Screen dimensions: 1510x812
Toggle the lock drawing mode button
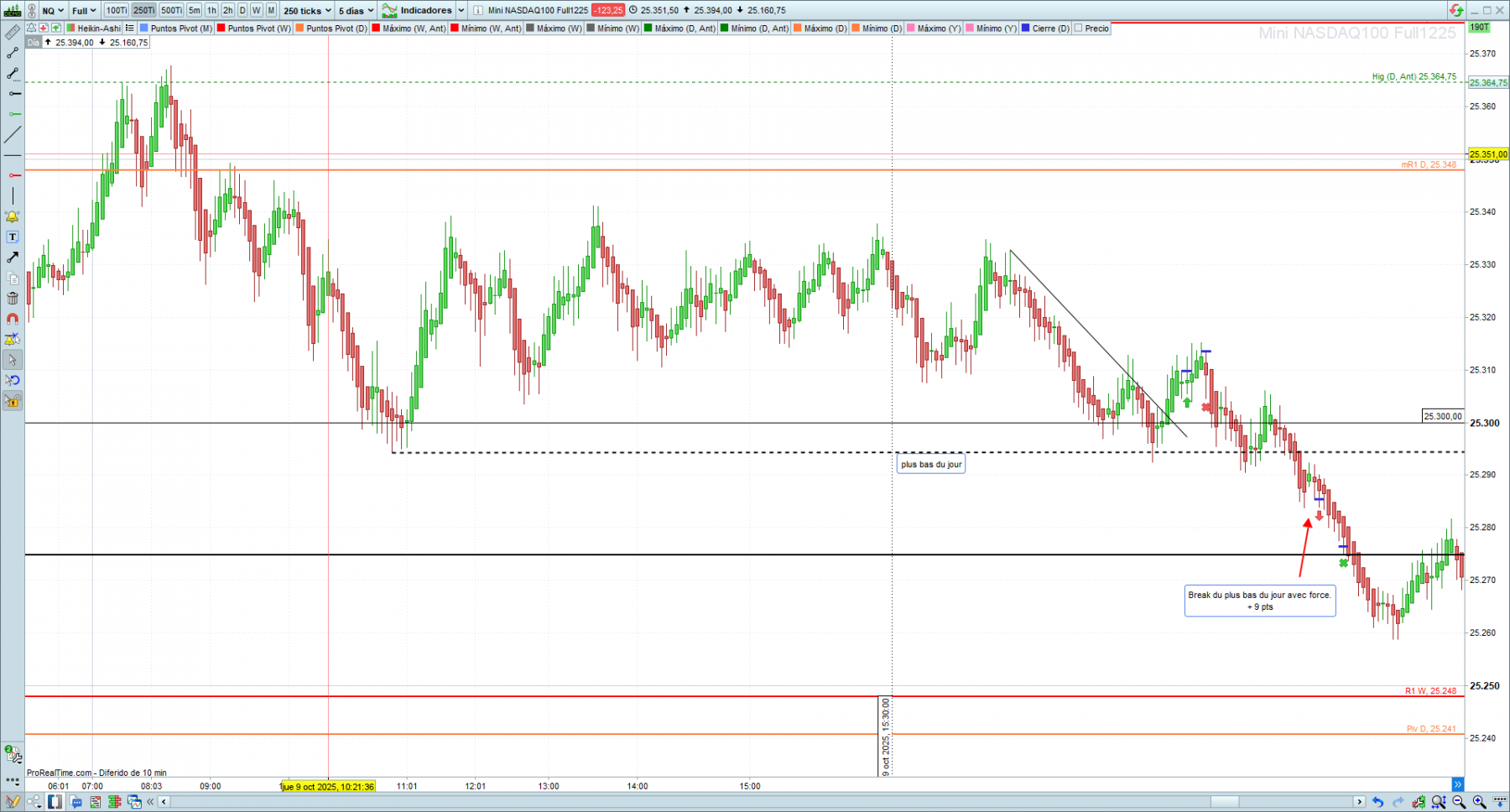point(13,401)
